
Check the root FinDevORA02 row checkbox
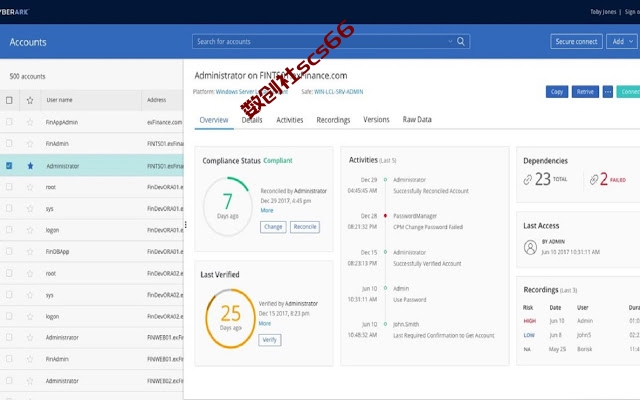point(9,273)
